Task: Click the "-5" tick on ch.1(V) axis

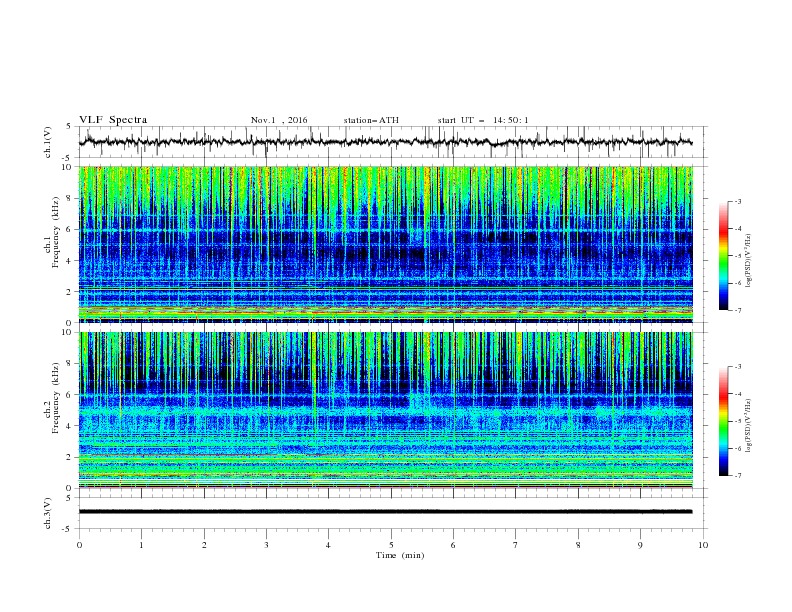Action: [x=68, y=158]
